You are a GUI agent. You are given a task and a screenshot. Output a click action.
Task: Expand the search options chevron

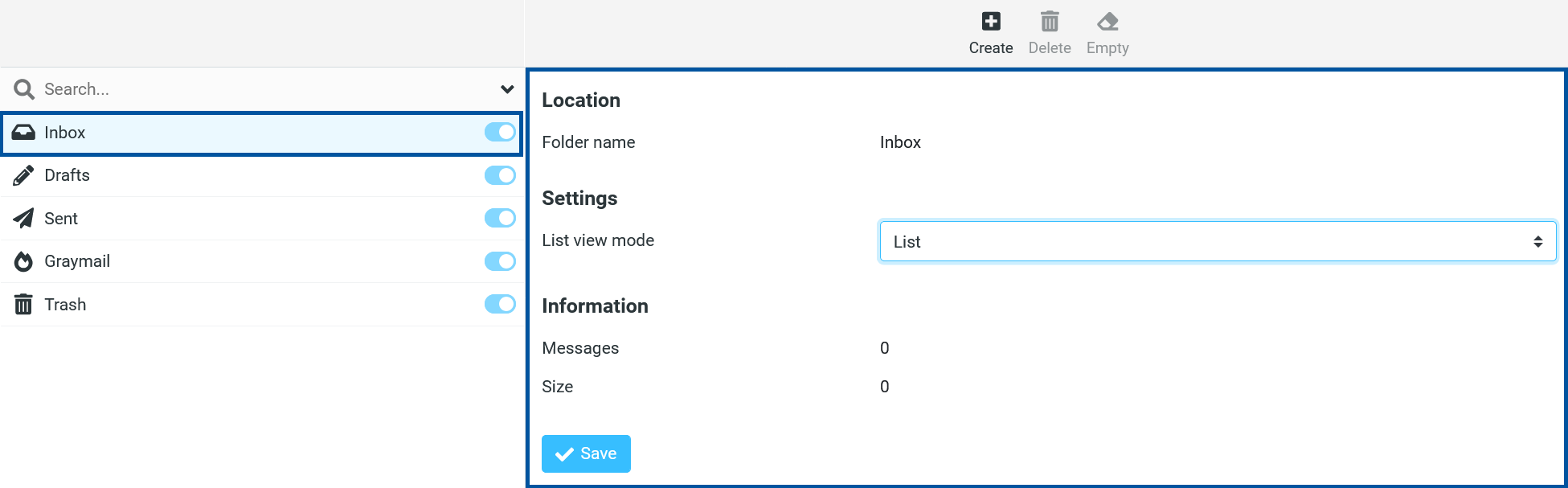(x=507, y=89)
